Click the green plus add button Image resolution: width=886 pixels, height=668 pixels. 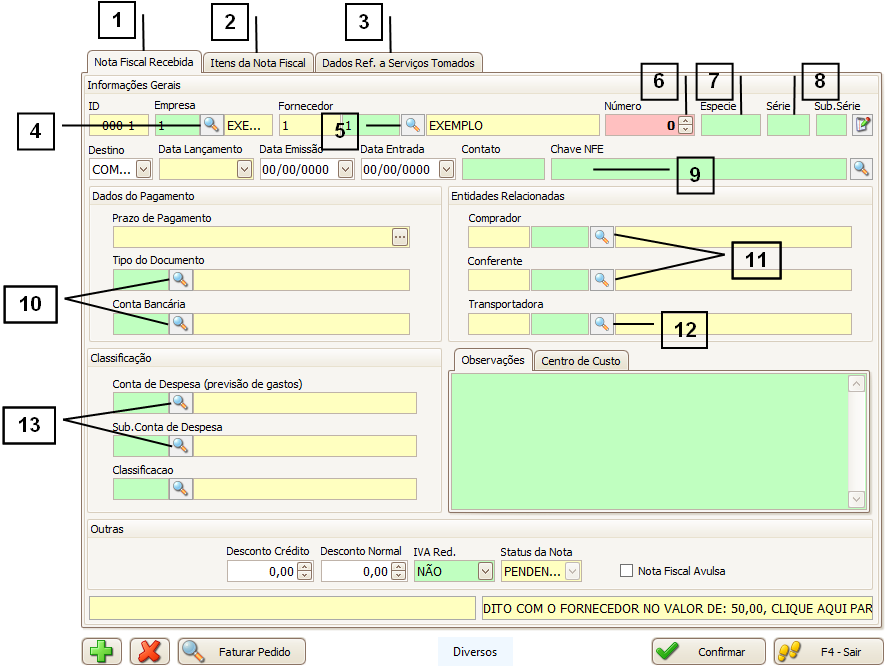tap(102, 652)
